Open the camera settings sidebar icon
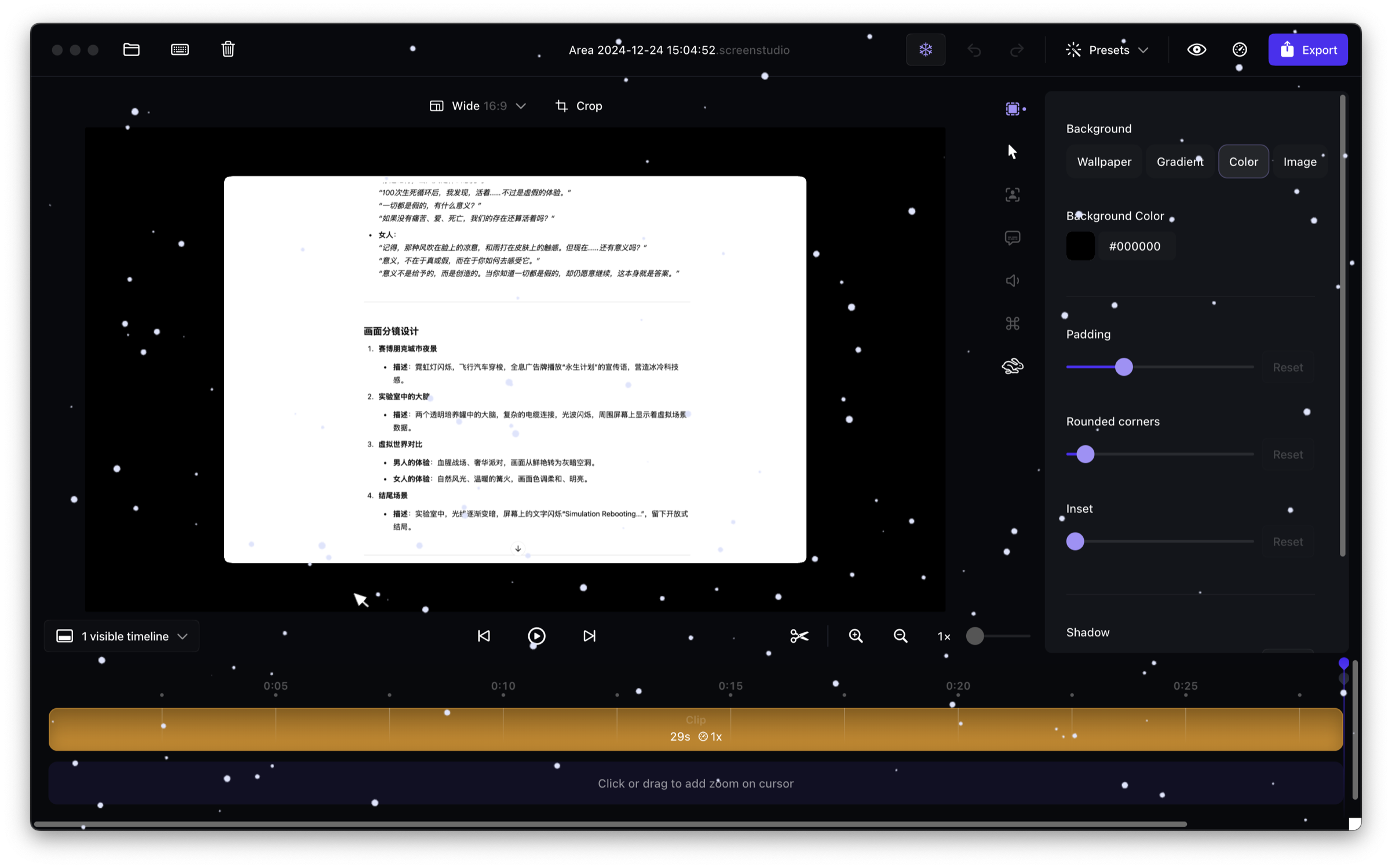This screenshot has width=1392, height=868. click(x=1012, y=195)
